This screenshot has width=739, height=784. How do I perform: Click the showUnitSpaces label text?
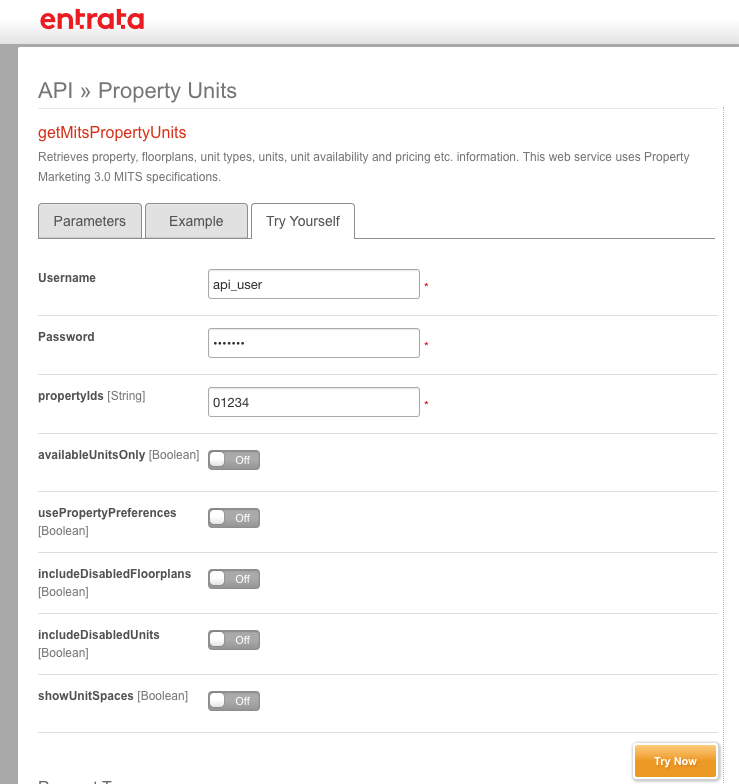point(86,696)
